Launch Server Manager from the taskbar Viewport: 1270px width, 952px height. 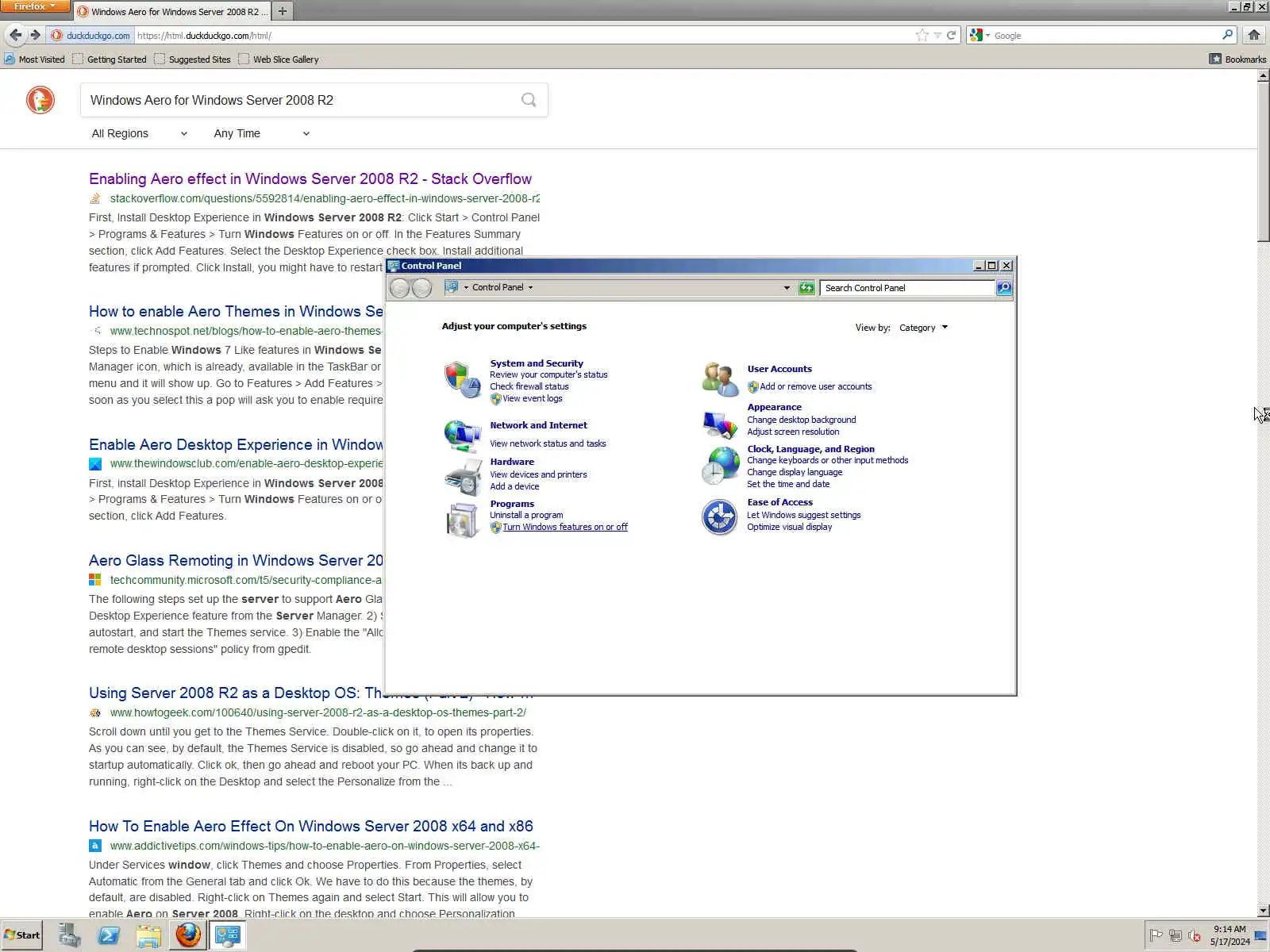pyautogui.click(x=69, y=935)
